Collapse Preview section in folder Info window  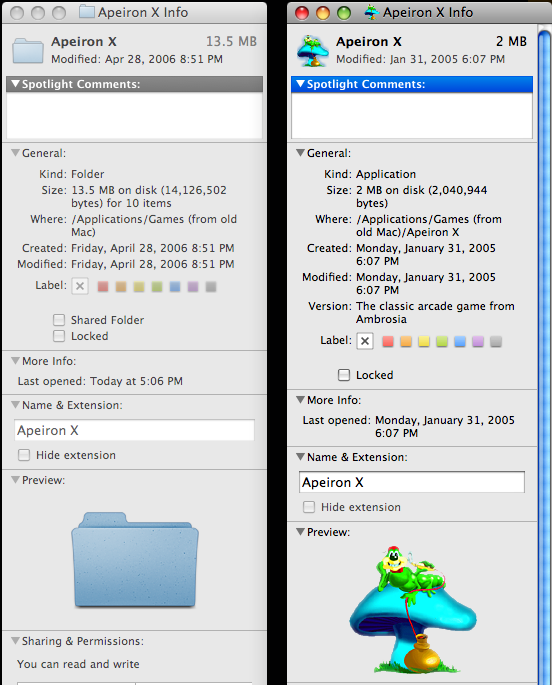15,480
